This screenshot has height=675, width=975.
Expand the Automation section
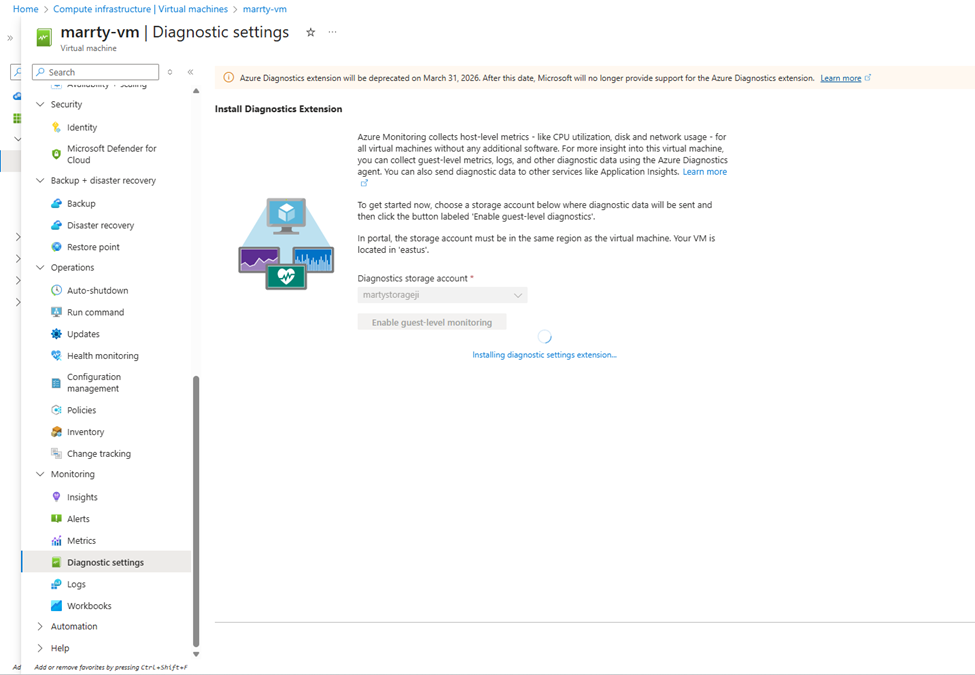click(x=40, y=627)
